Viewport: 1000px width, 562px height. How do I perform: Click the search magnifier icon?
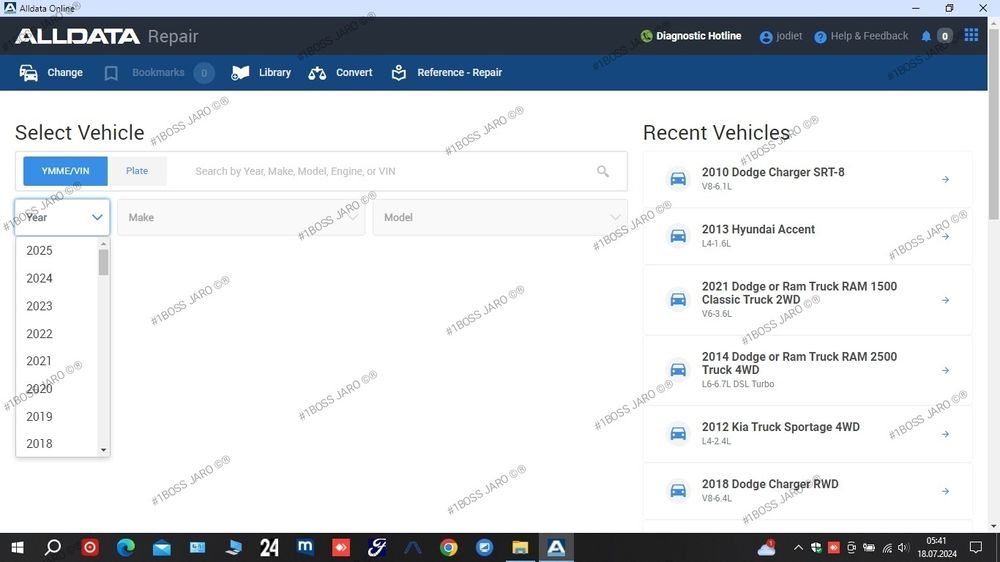pos(603,171)
